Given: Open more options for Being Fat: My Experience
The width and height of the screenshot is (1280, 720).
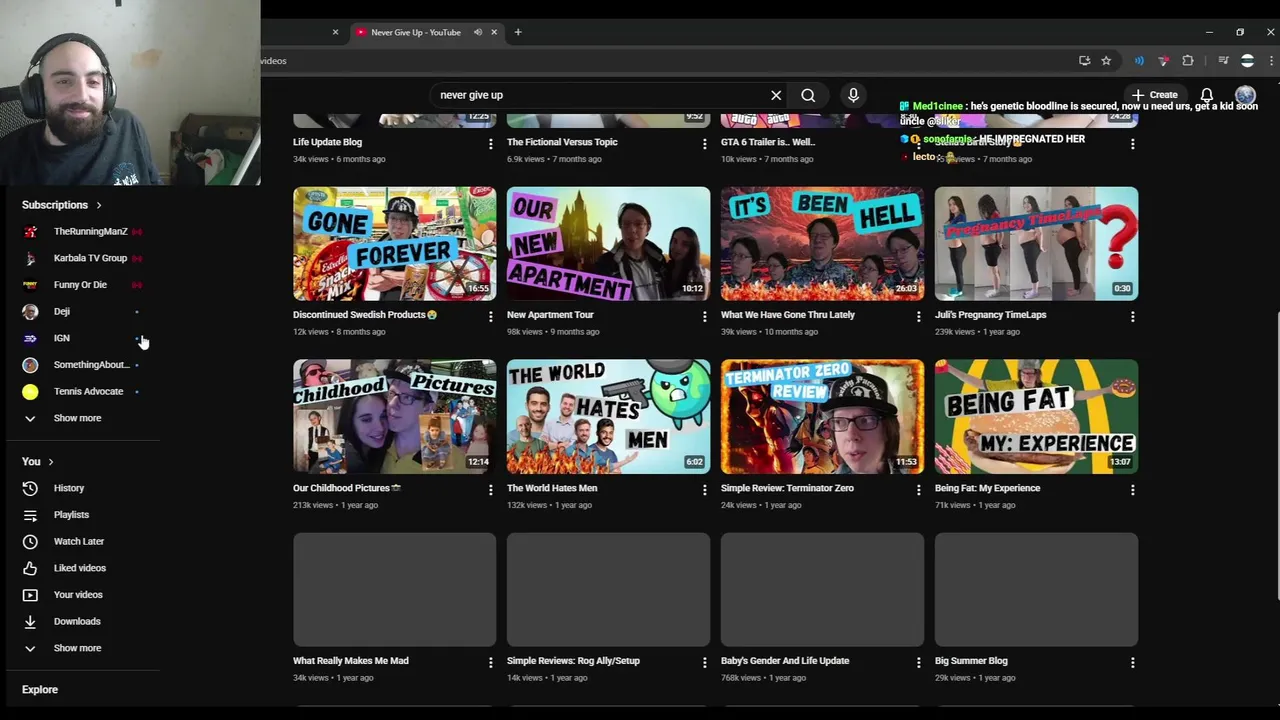Looking at the screenshot, I should (1132, 490).
